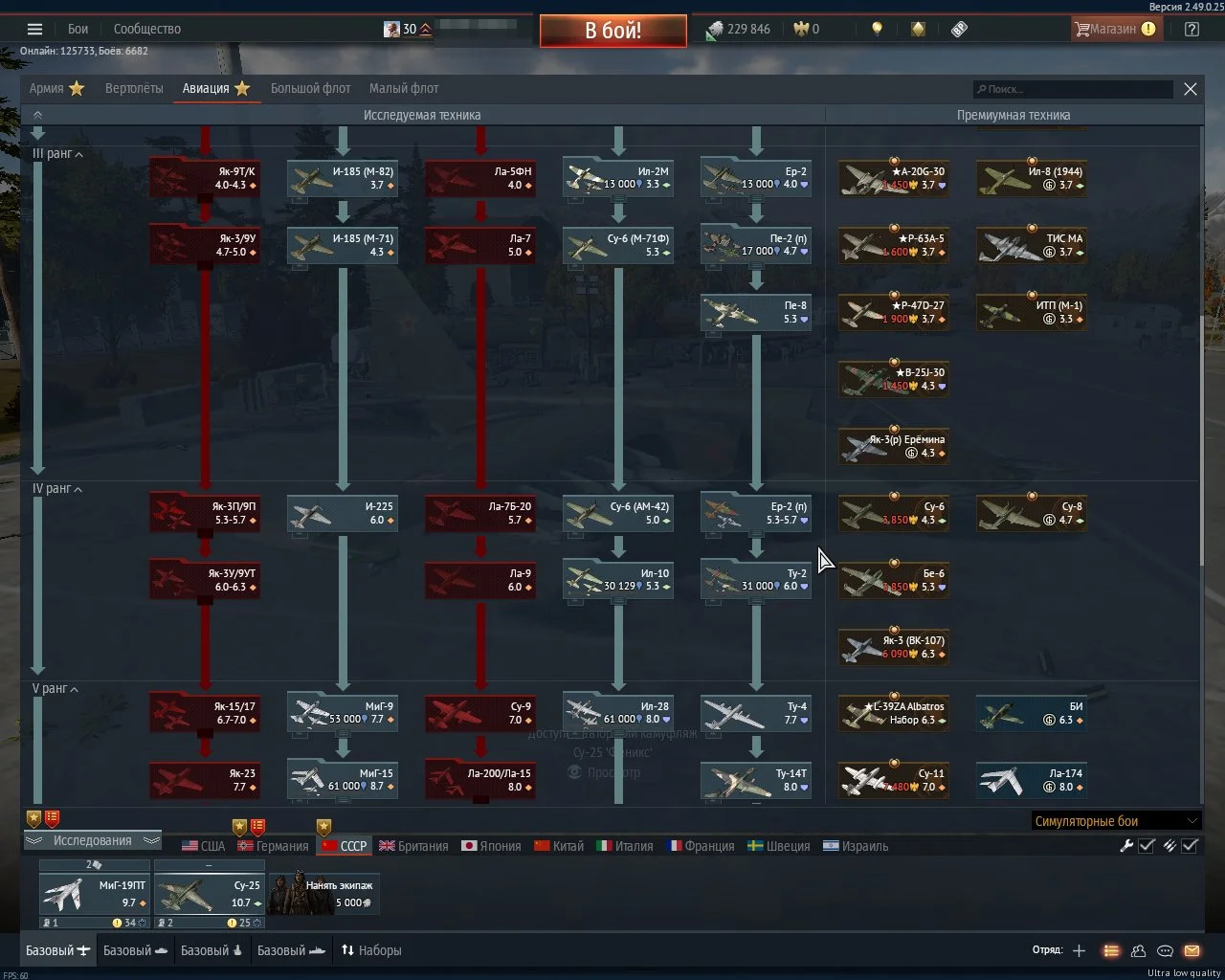Open the Симуляторные бои mode dropdown

pos(1116,821)
